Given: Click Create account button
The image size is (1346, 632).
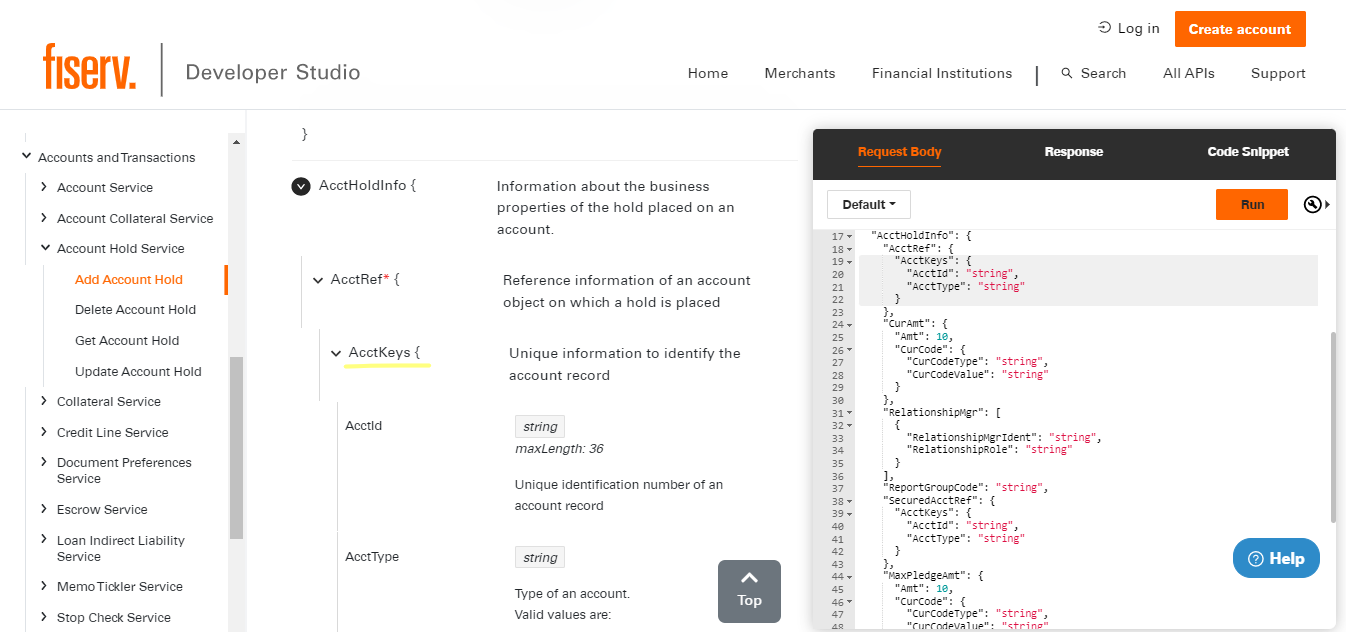Looking at the screenshot, I should pos(1240,29).
